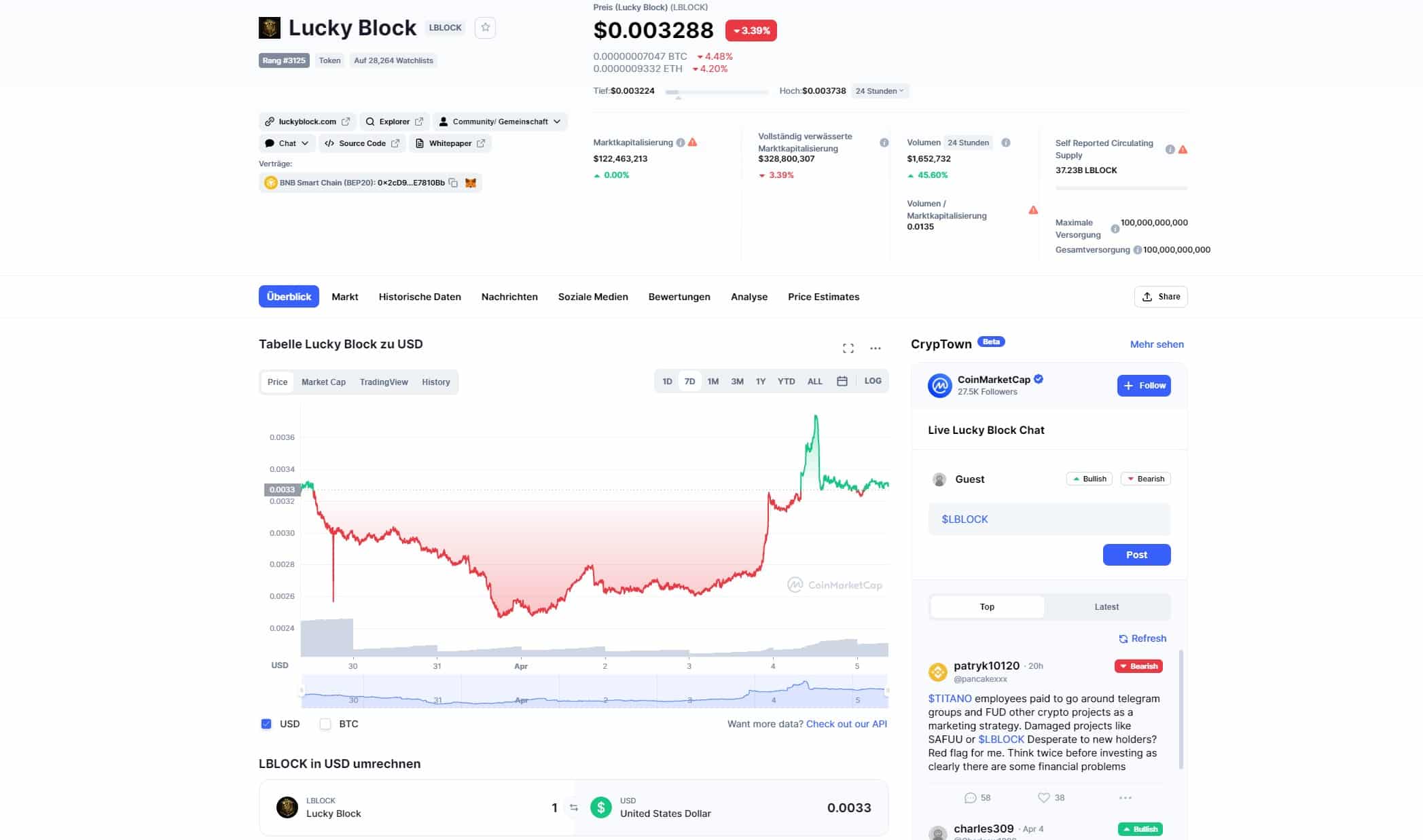Toggle the USD checkbox
Screen dimensions: 1423x840
(266, 724)
